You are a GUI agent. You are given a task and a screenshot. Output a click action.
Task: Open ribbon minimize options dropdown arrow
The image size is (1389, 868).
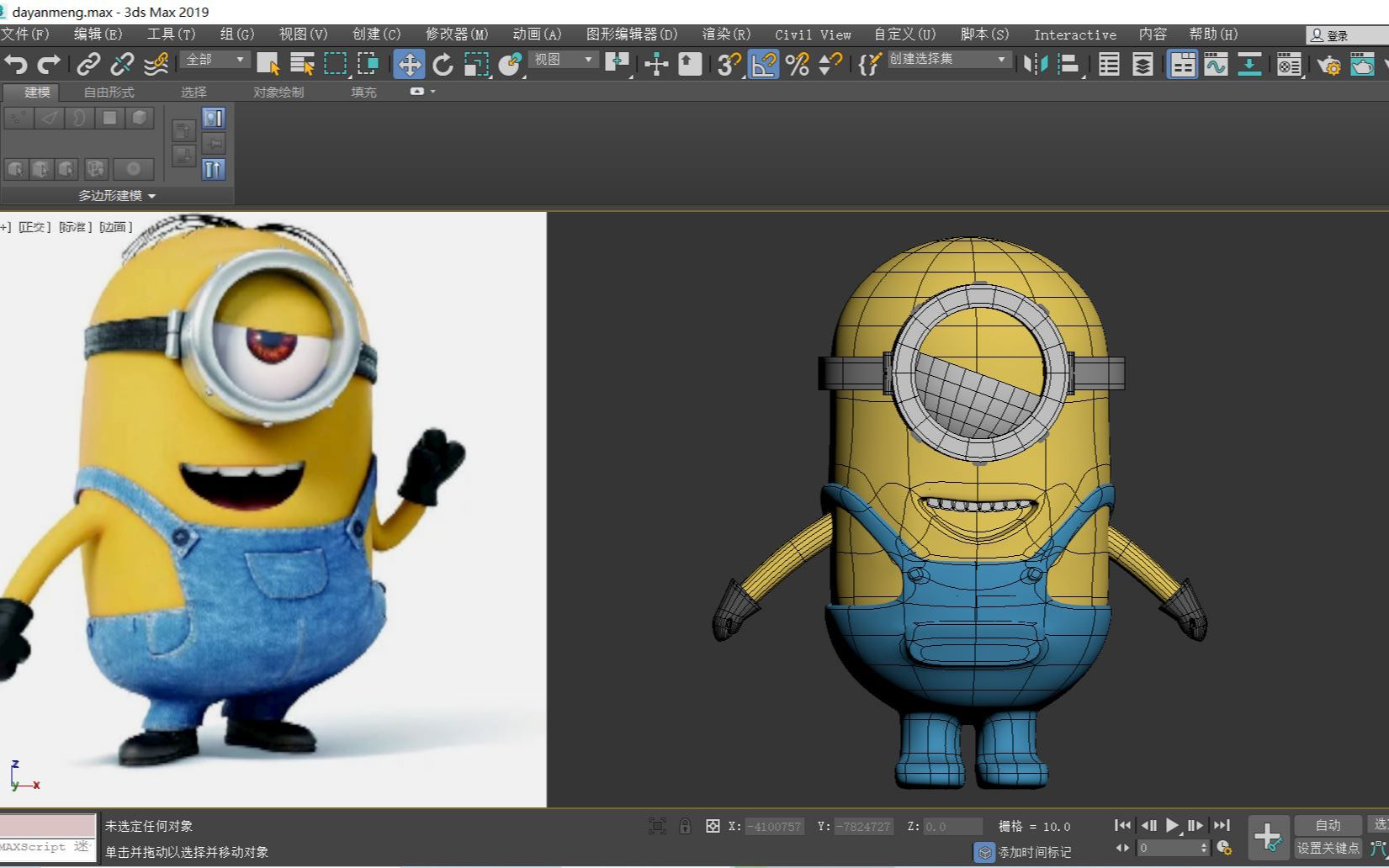click(x=433, y=91)
